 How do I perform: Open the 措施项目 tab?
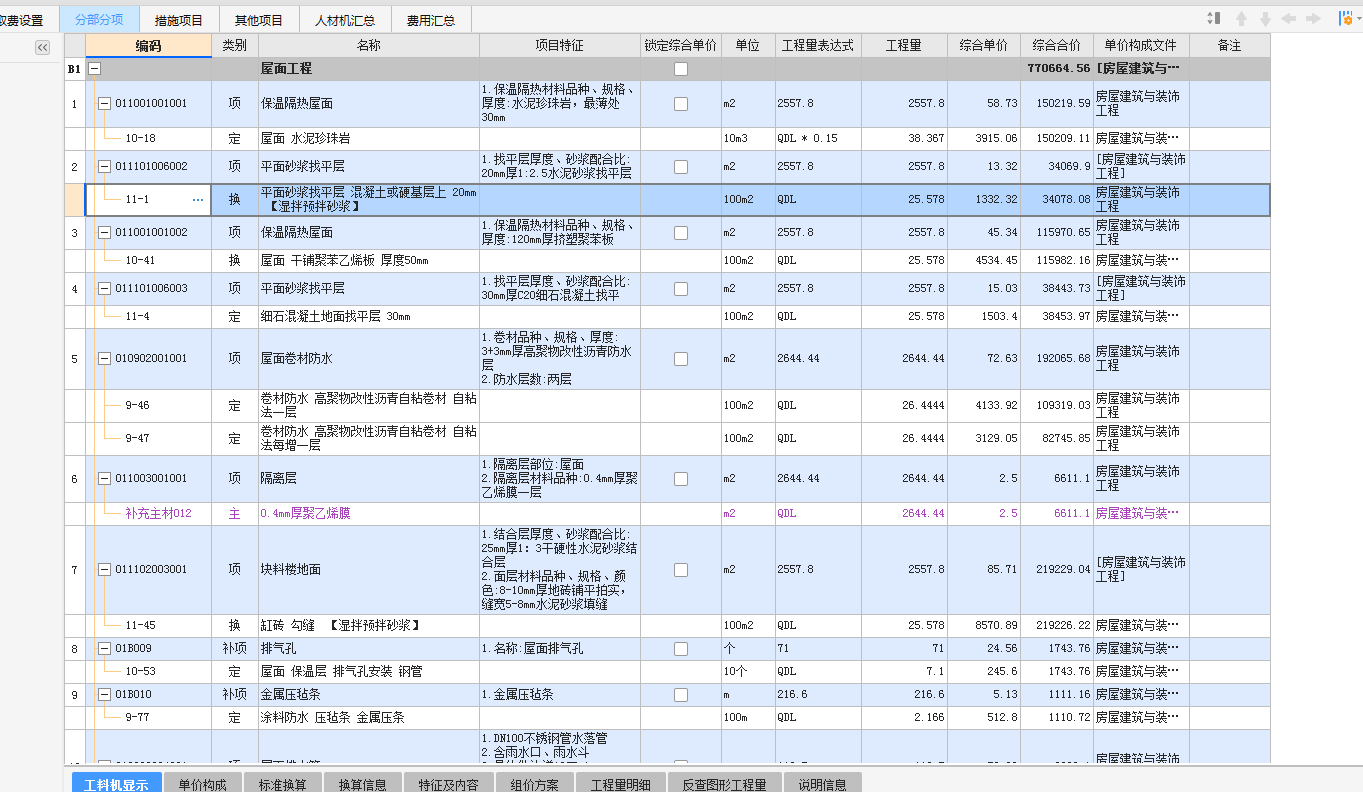pyautogui.click(x=179, y=20)
